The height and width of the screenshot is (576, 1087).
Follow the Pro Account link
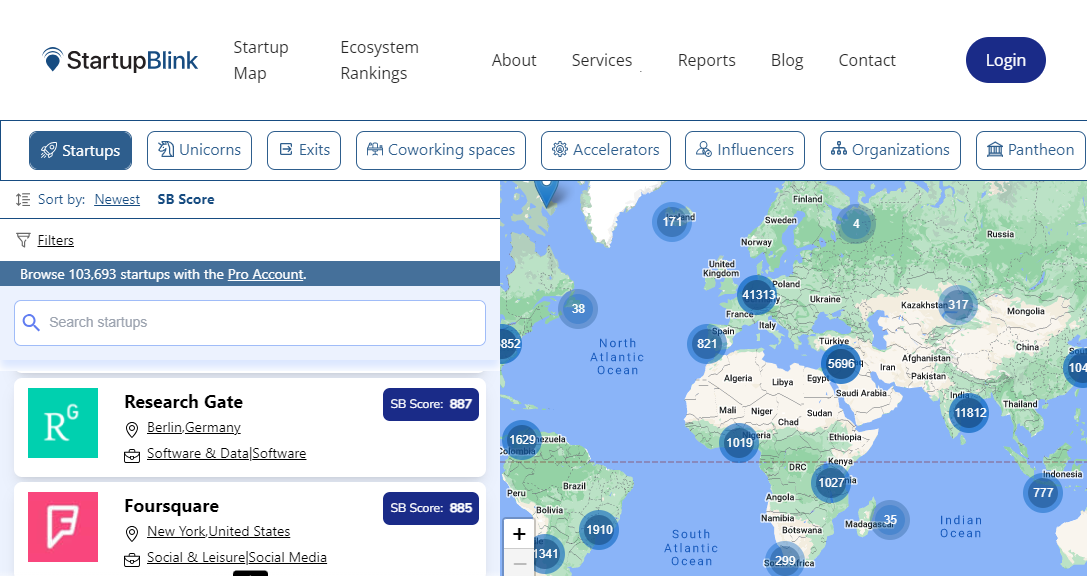[x=265, y=274]
